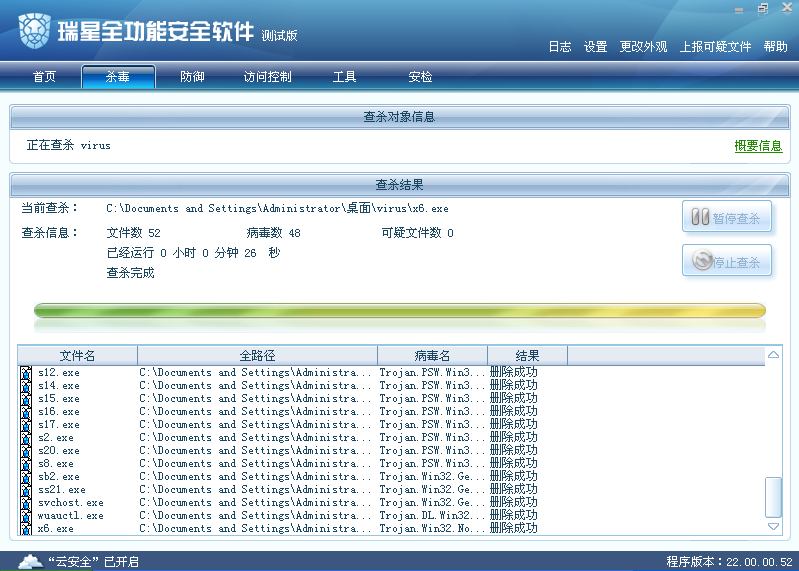Screen dimensions: 799x571
Task: Select the s12.exe row
Action: tap(391, 373)
